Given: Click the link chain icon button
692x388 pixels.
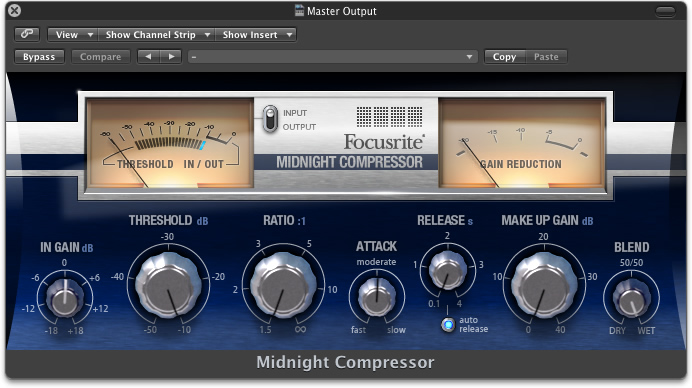Looking at the screenshot, I should point(27,34).
